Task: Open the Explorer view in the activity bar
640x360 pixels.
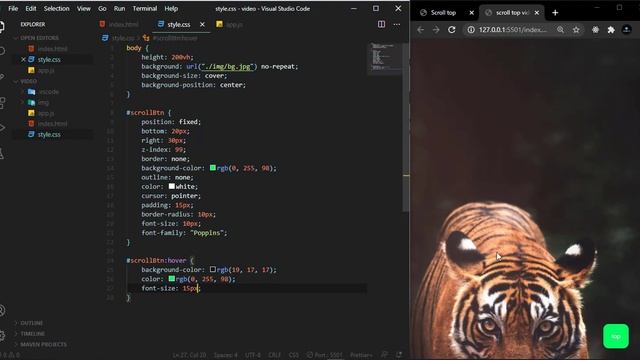Action: (2, 27)
